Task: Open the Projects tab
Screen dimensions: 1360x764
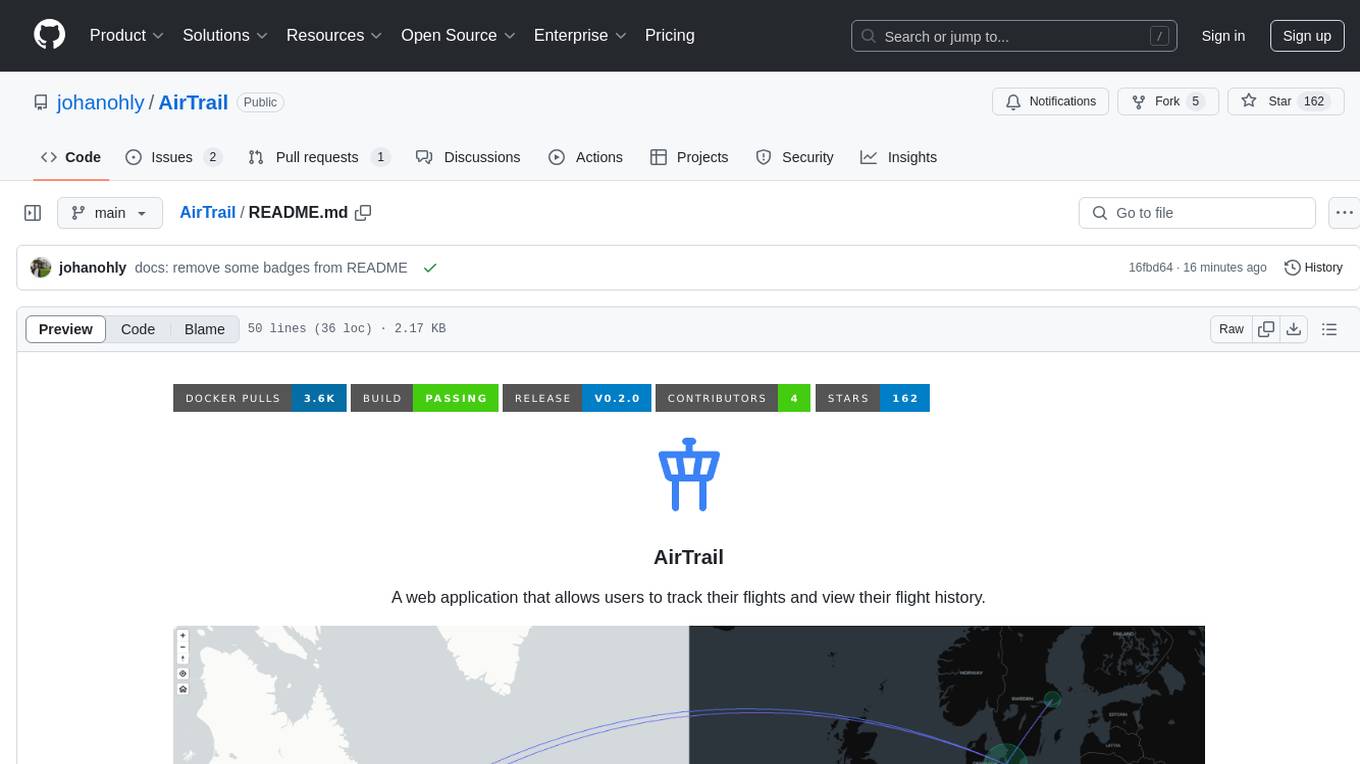Action: pos(689,157)
